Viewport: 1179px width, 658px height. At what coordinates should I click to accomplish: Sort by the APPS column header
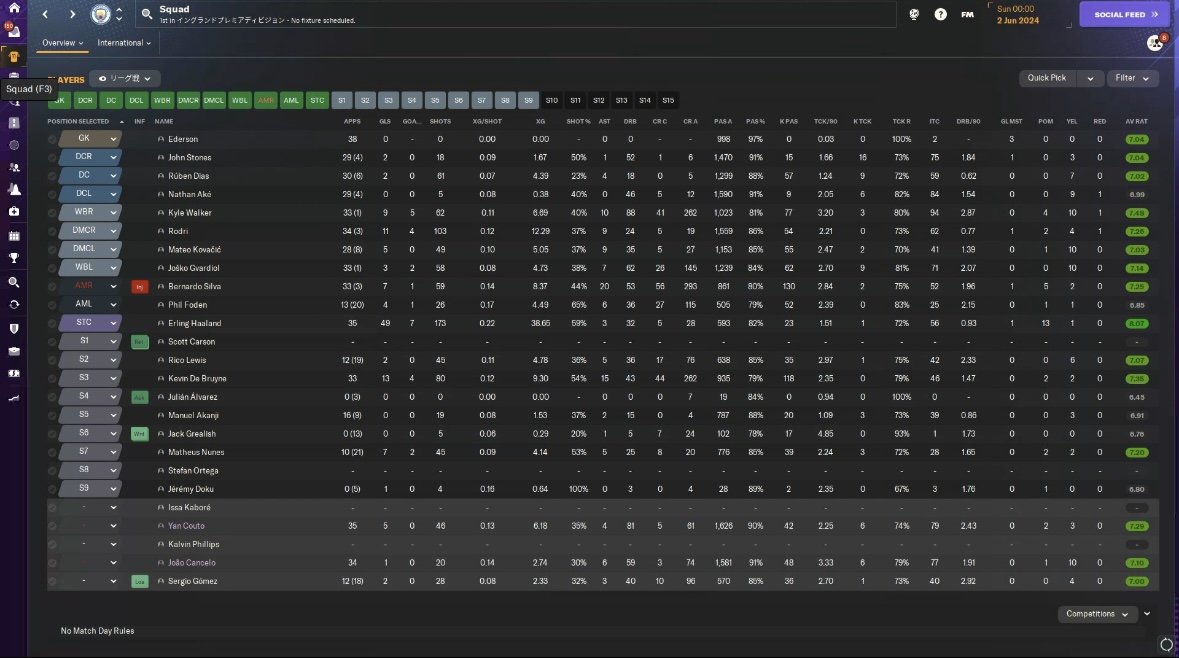(352, 121)
